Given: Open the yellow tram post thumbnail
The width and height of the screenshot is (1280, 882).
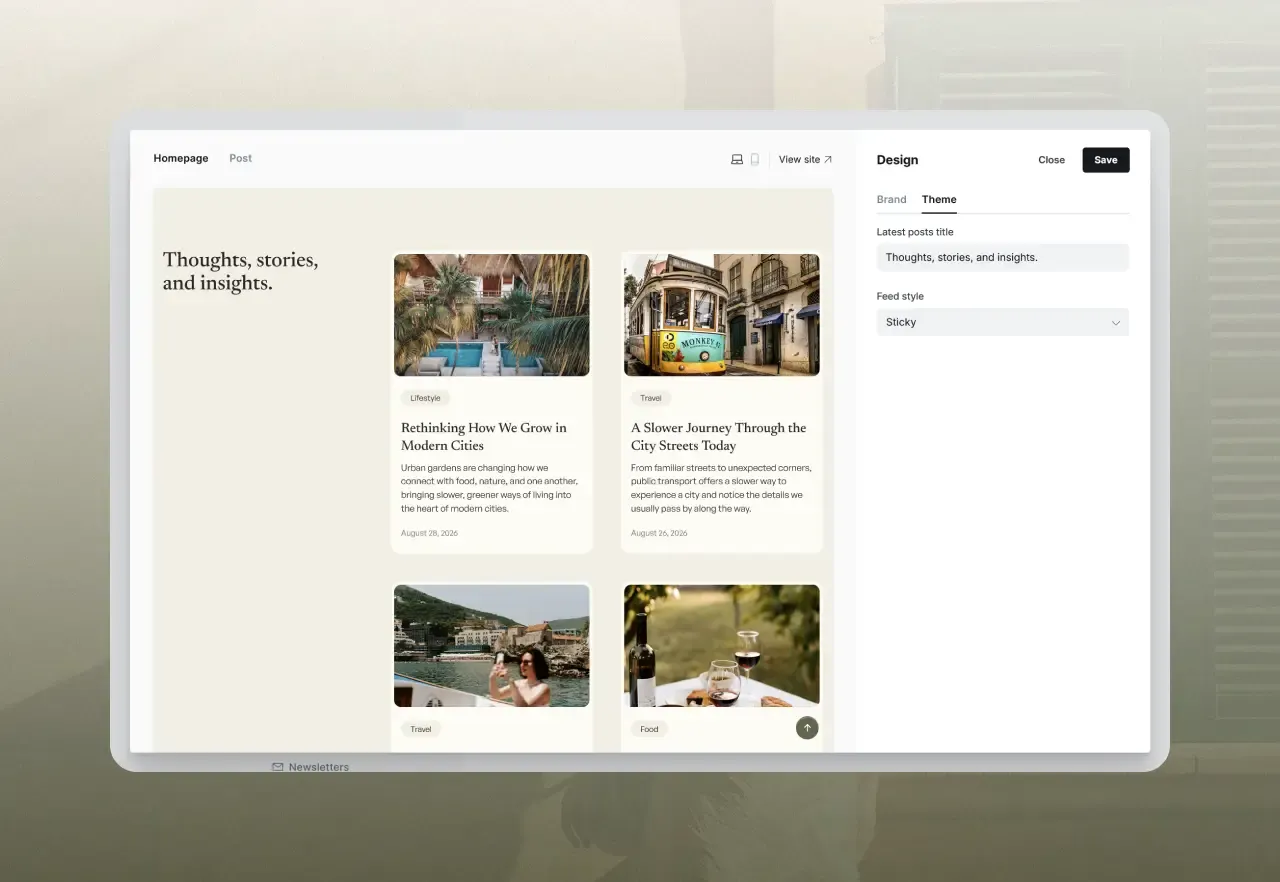Looking at the screenshot, I should 722,315.
